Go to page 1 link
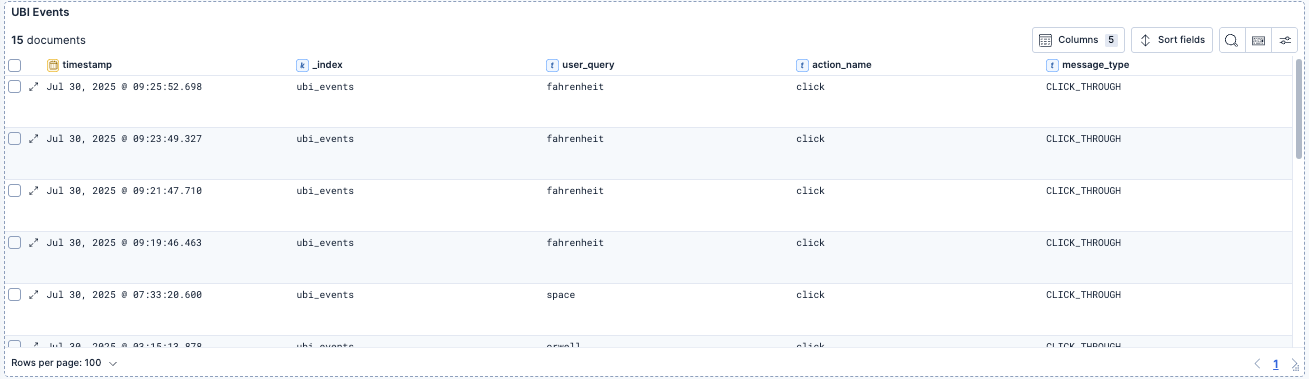 [1275, 364]
